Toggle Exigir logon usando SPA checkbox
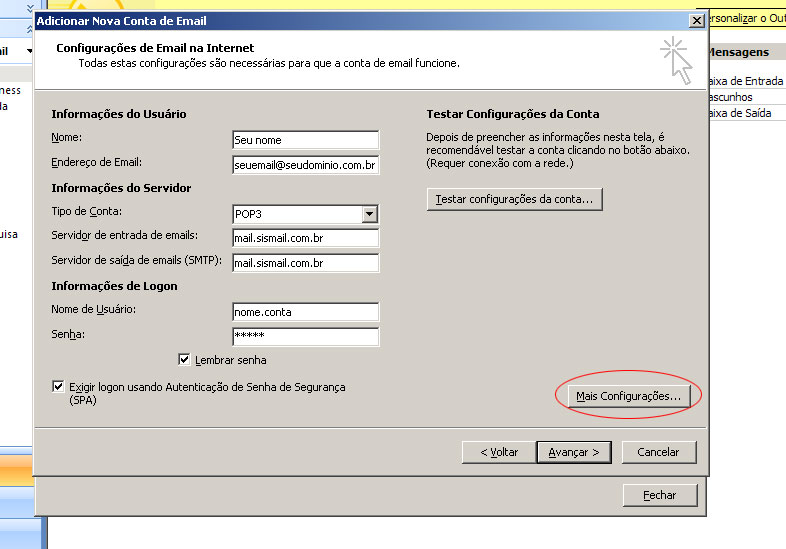Image resolution: width=786 pixels, height=549 pixels. click(58, 387)
